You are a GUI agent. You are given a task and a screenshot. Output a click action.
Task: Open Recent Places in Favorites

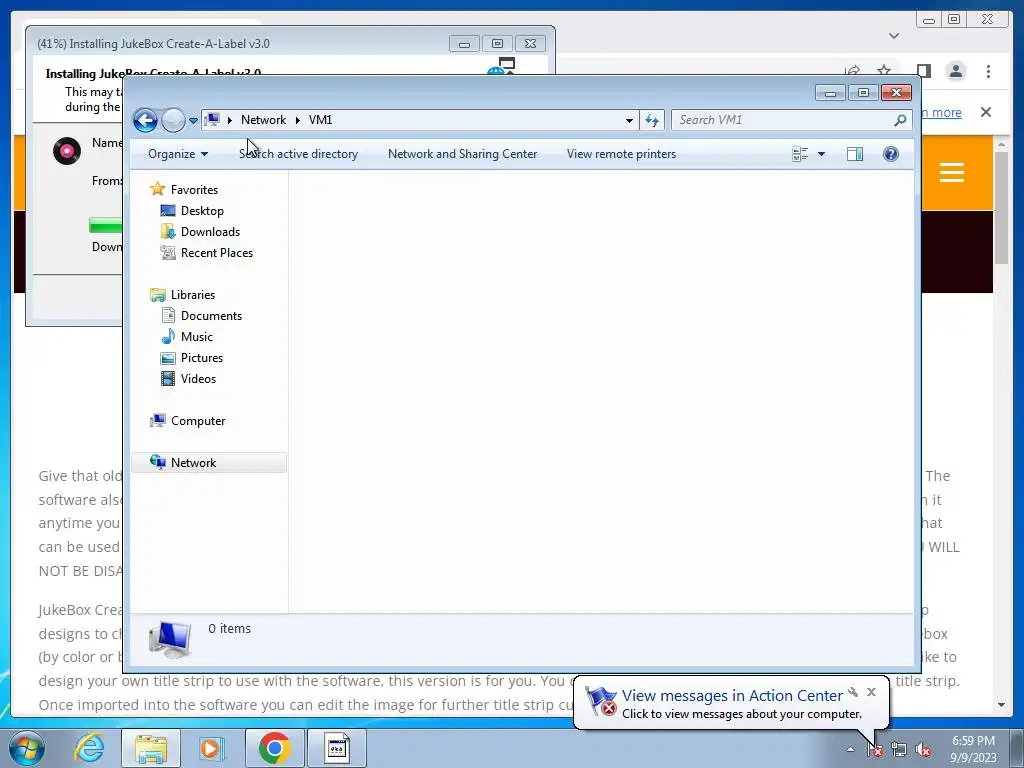click(217, 253)
